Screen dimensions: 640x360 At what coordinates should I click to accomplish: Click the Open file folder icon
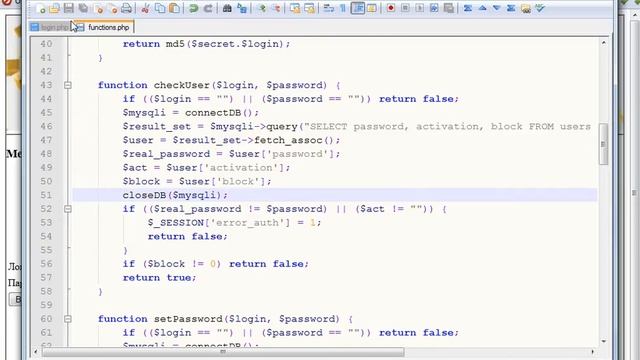coord(55,8)
